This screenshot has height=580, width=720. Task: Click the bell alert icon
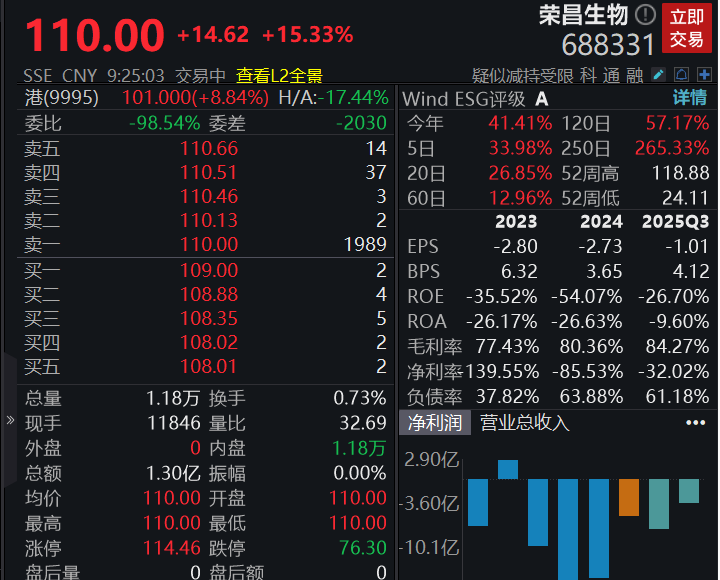(681, 74)
